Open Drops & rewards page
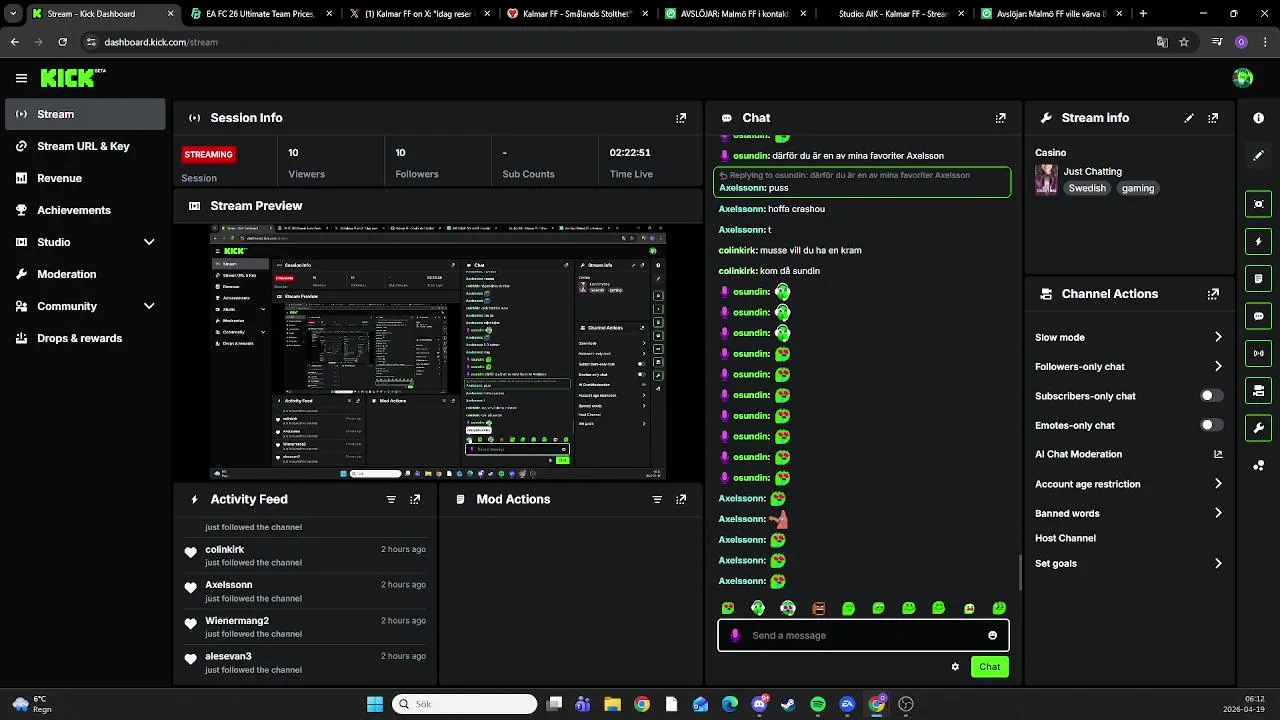1280x720 pixels. (85, 338)
